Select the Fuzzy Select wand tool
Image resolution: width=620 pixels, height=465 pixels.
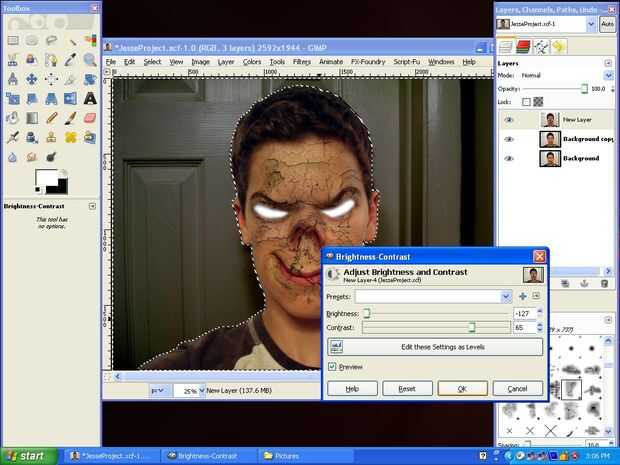(71, 40)
